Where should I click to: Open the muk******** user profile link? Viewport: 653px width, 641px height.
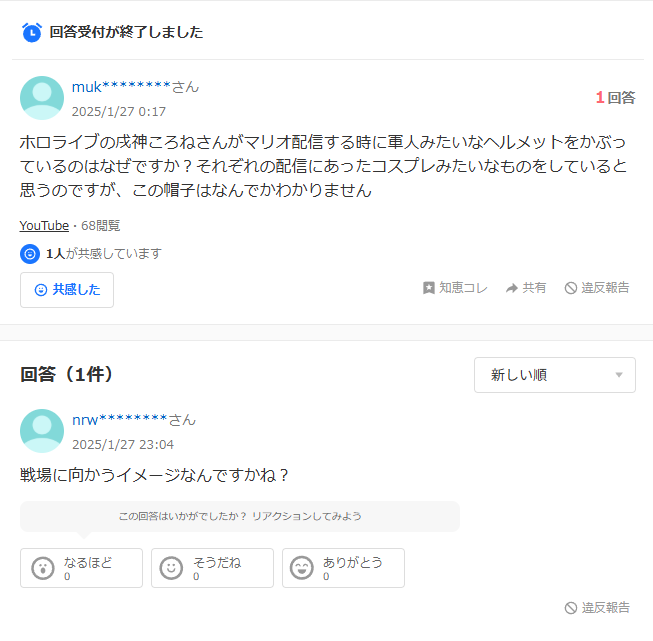pos(135,87)
